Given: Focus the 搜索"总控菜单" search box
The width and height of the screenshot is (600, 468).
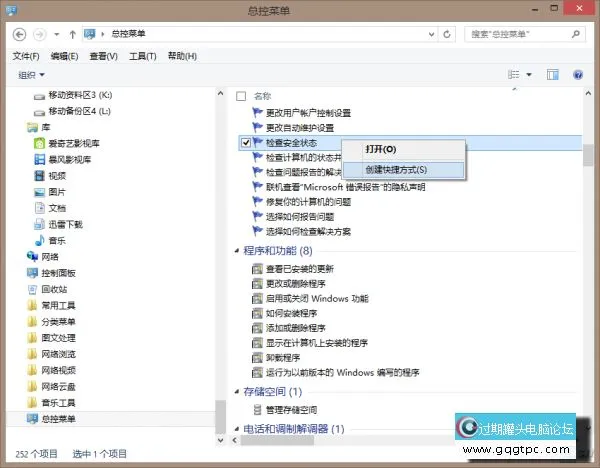Looking at the screenshot, I should [x=525, y=34].
